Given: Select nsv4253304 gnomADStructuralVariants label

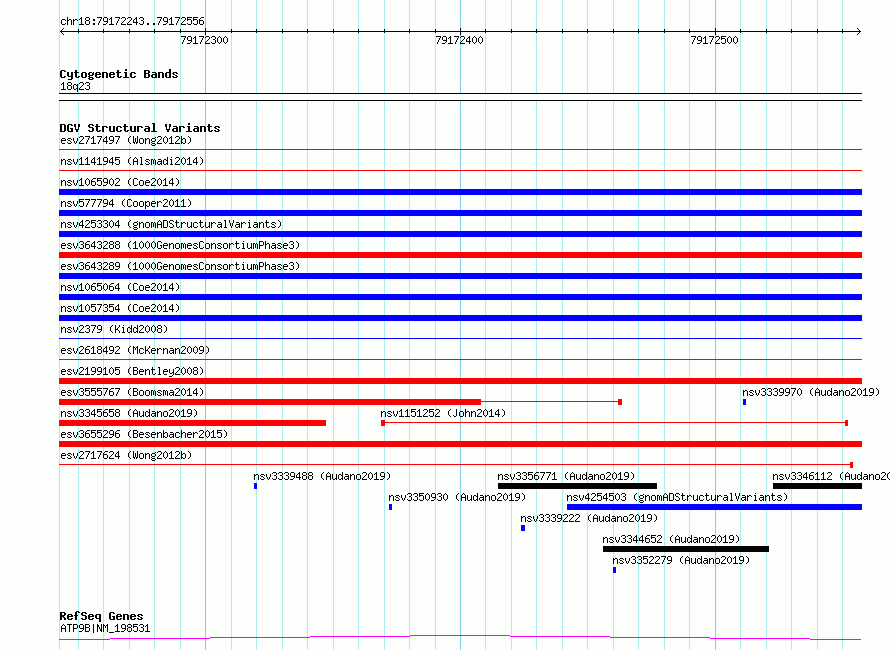Looking at the screenshot, I should pyautogui.click(x=171, y=224).
